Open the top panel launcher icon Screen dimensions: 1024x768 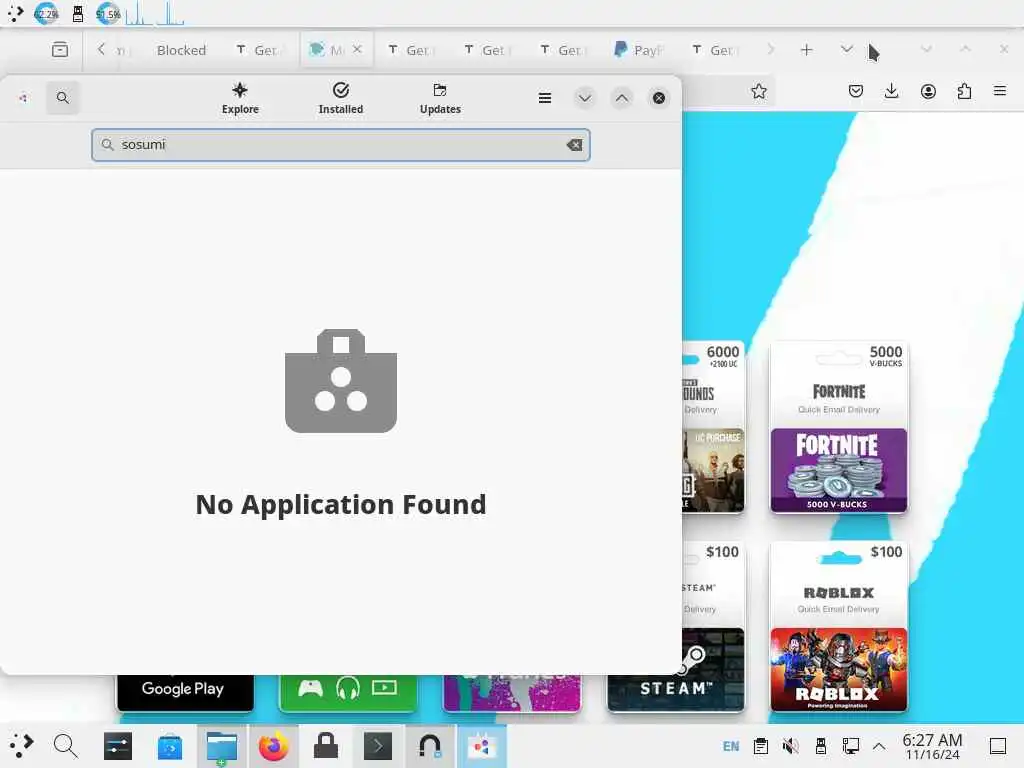tap(16, 13)
